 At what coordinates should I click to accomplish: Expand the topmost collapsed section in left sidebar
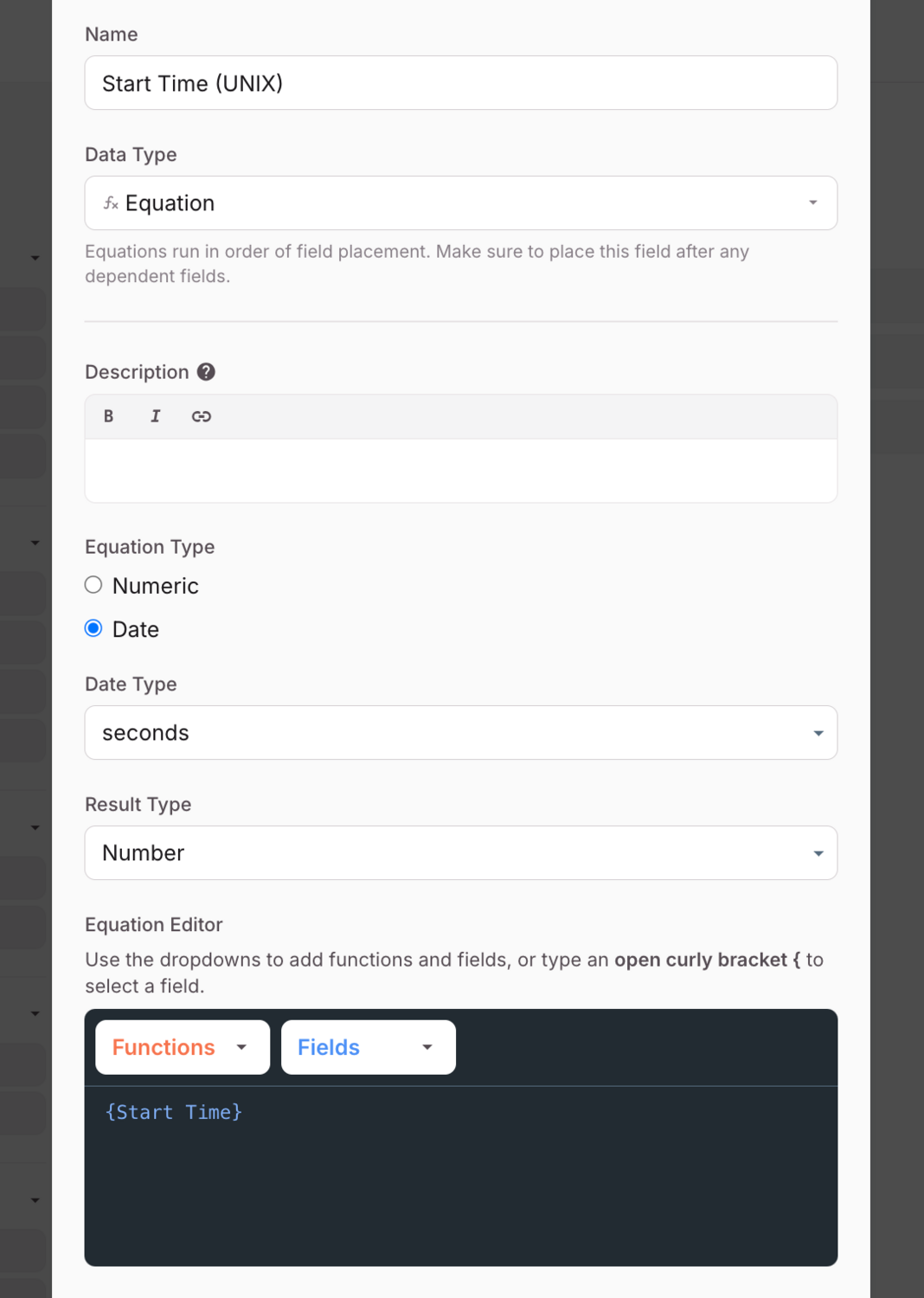(x=35, y=257)
